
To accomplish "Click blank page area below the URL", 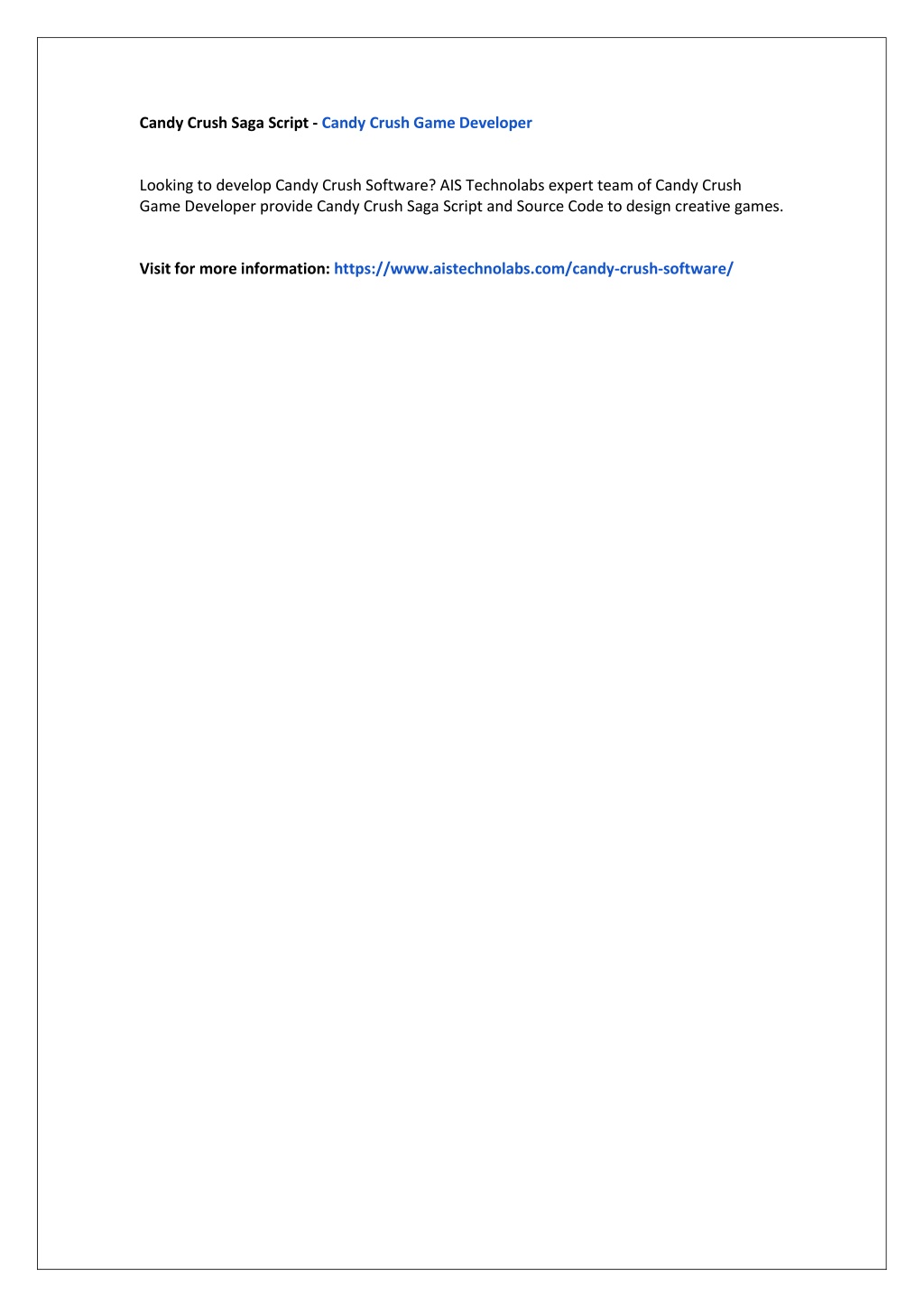I will point(462,722).
